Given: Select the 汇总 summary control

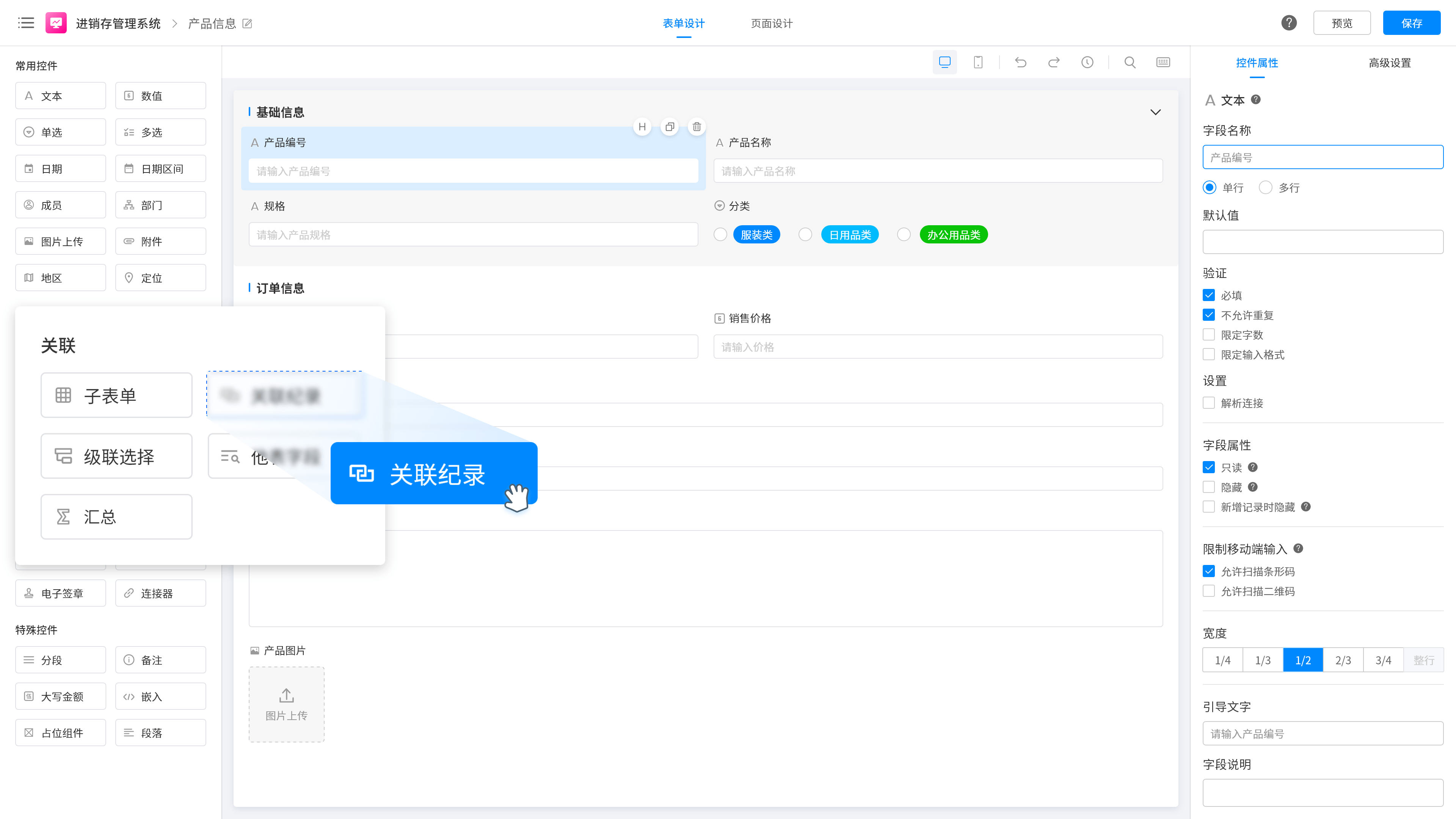Looking at the screenshot, I should pos(116,516).
